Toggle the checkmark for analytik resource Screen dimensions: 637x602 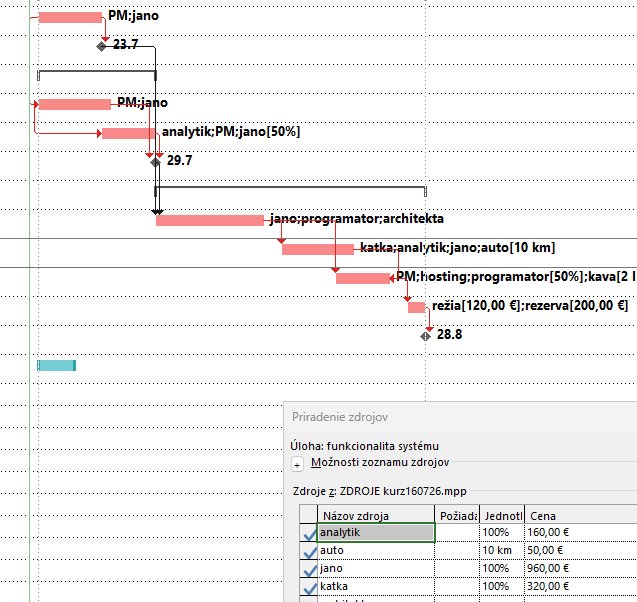click(309, 533)
